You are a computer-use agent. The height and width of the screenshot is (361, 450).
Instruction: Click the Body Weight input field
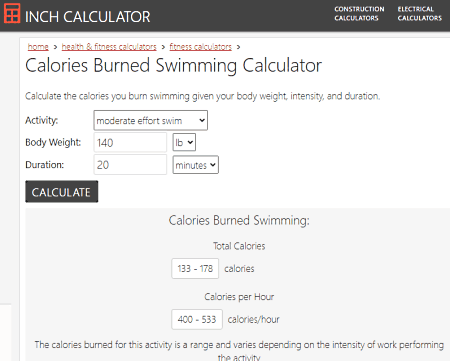point(130,142)
